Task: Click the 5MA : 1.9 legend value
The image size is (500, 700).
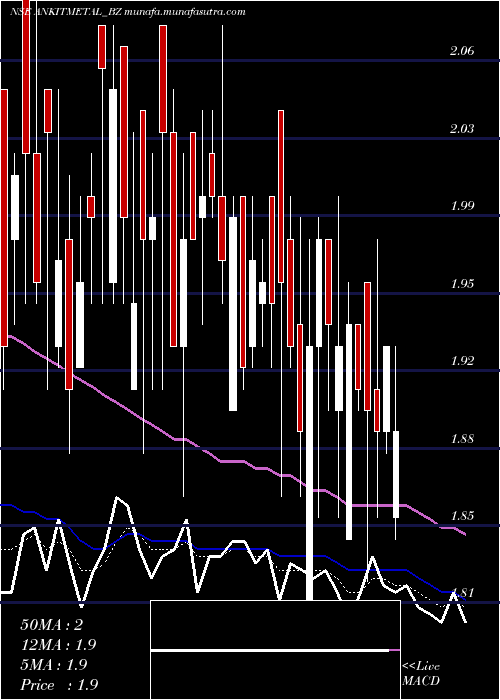Action: tap(54, 665)
